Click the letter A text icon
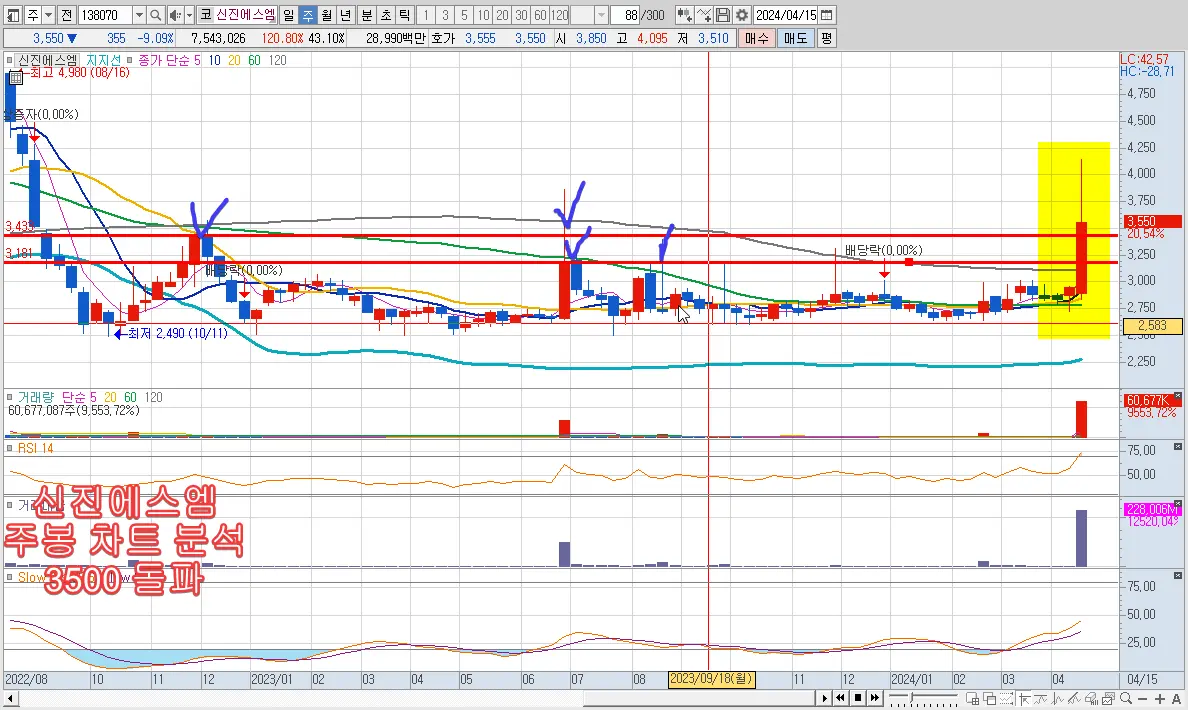 [1176, 699]
